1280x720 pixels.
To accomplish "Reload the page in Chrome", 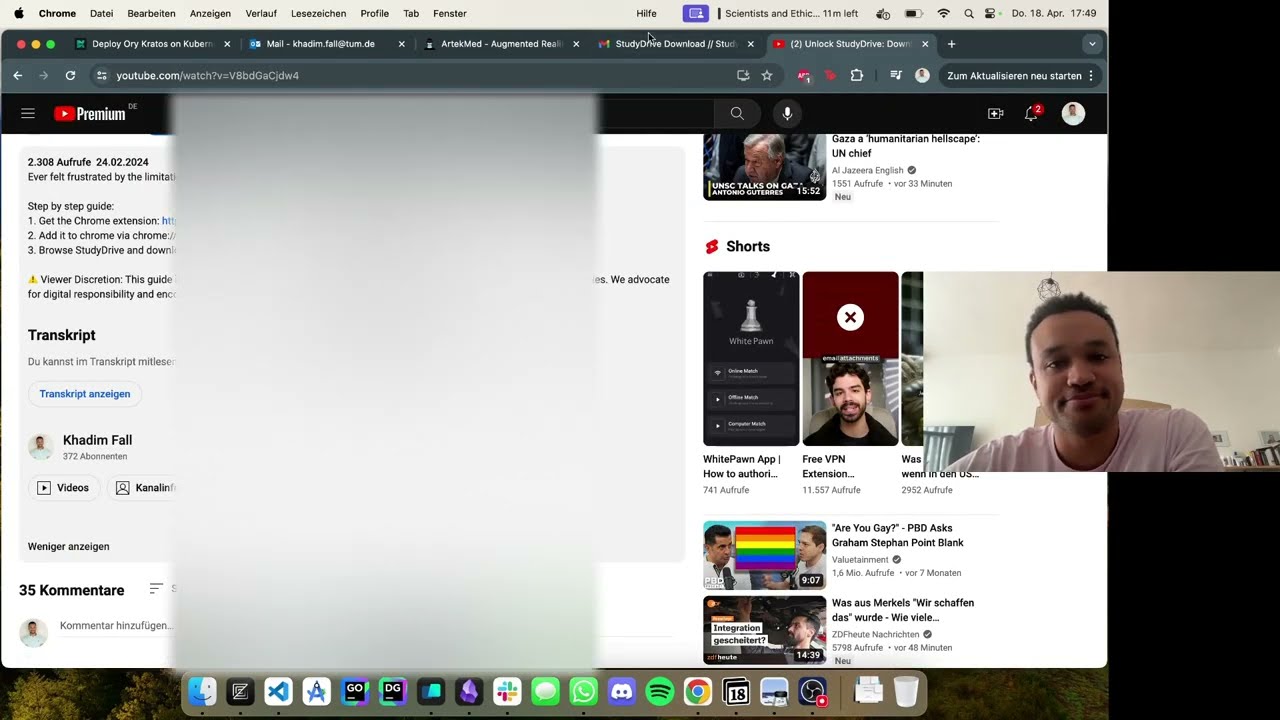I will 70,75.
